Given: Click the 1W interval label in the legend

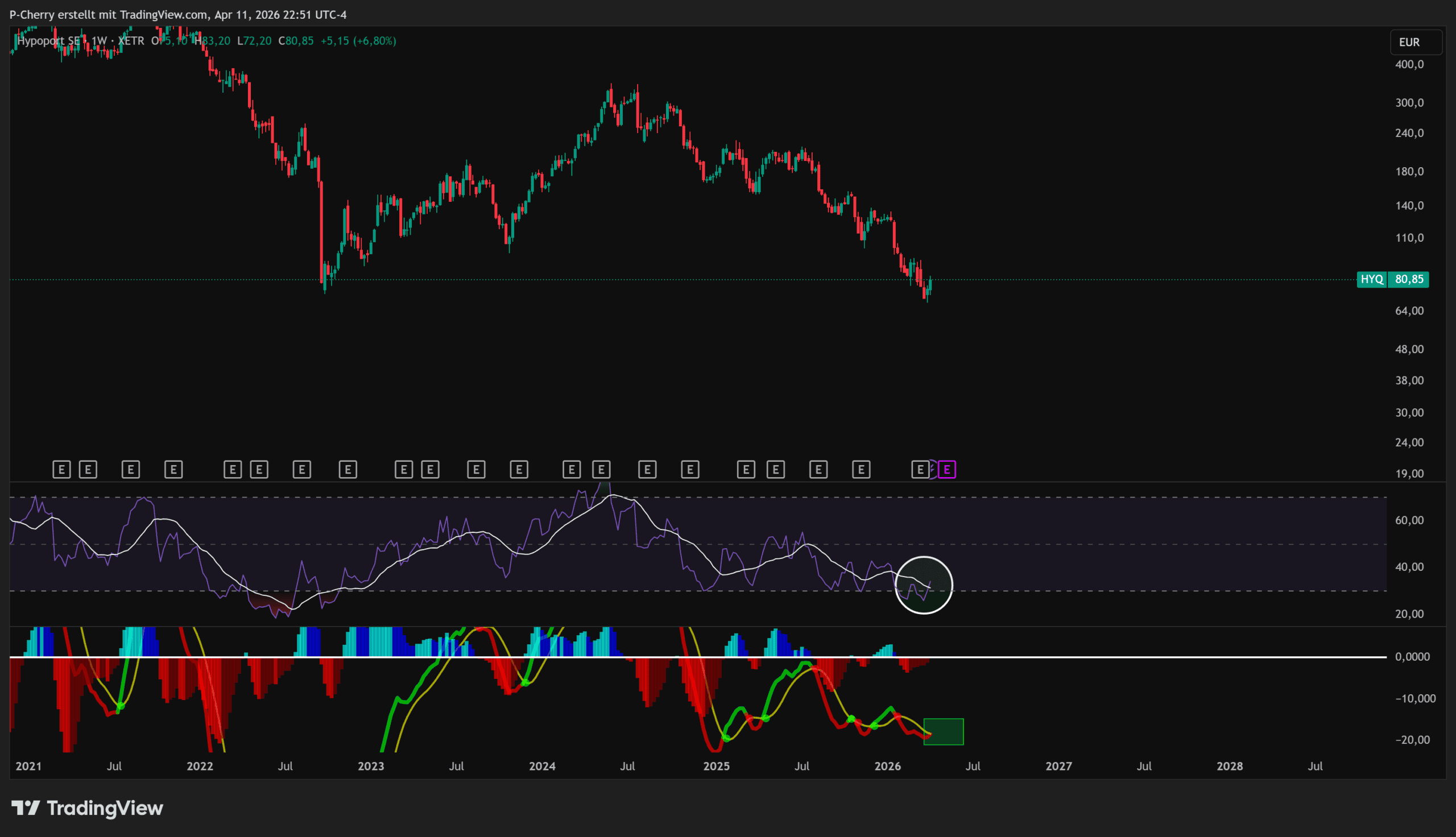Looking at the screenshot, I should pos(99,41).
